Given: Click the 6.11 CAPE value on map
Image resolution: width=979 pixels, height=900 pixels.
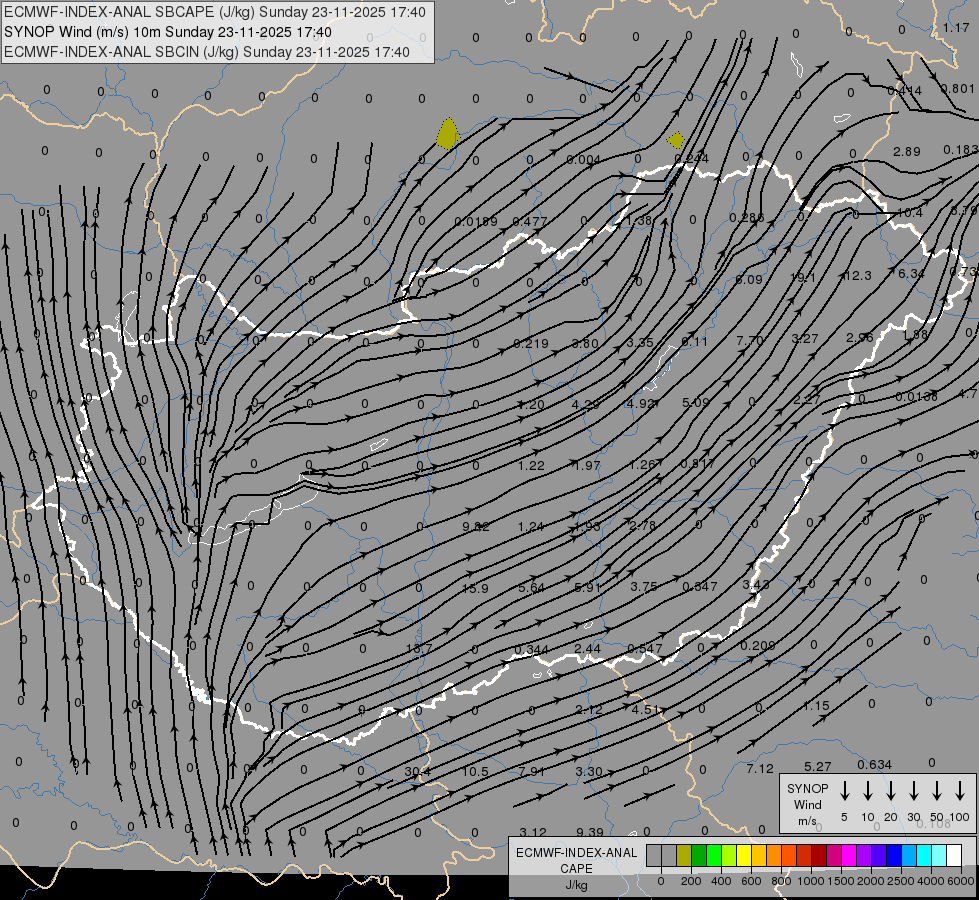Looking at the screenshot, I should coord(694,341).
